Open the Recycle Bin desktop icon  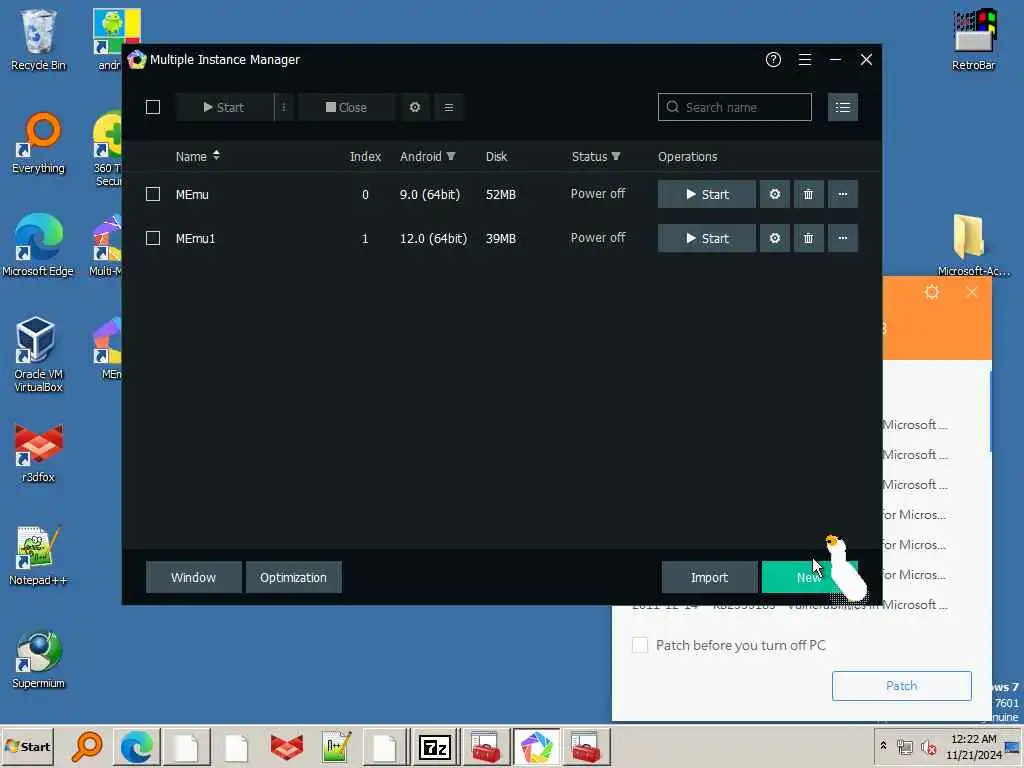click(x=38, y=40)
